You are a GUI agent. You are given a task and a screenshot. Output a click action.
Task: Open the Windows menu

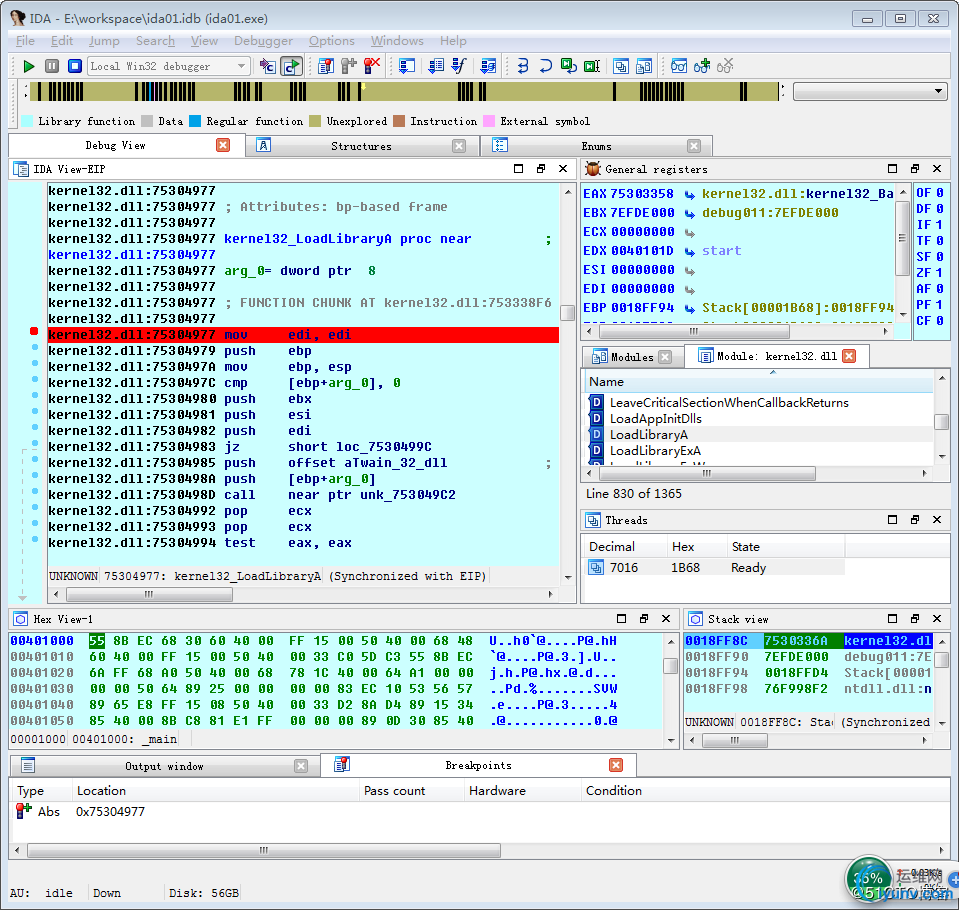pyautogui.click(x=397, y=41)
